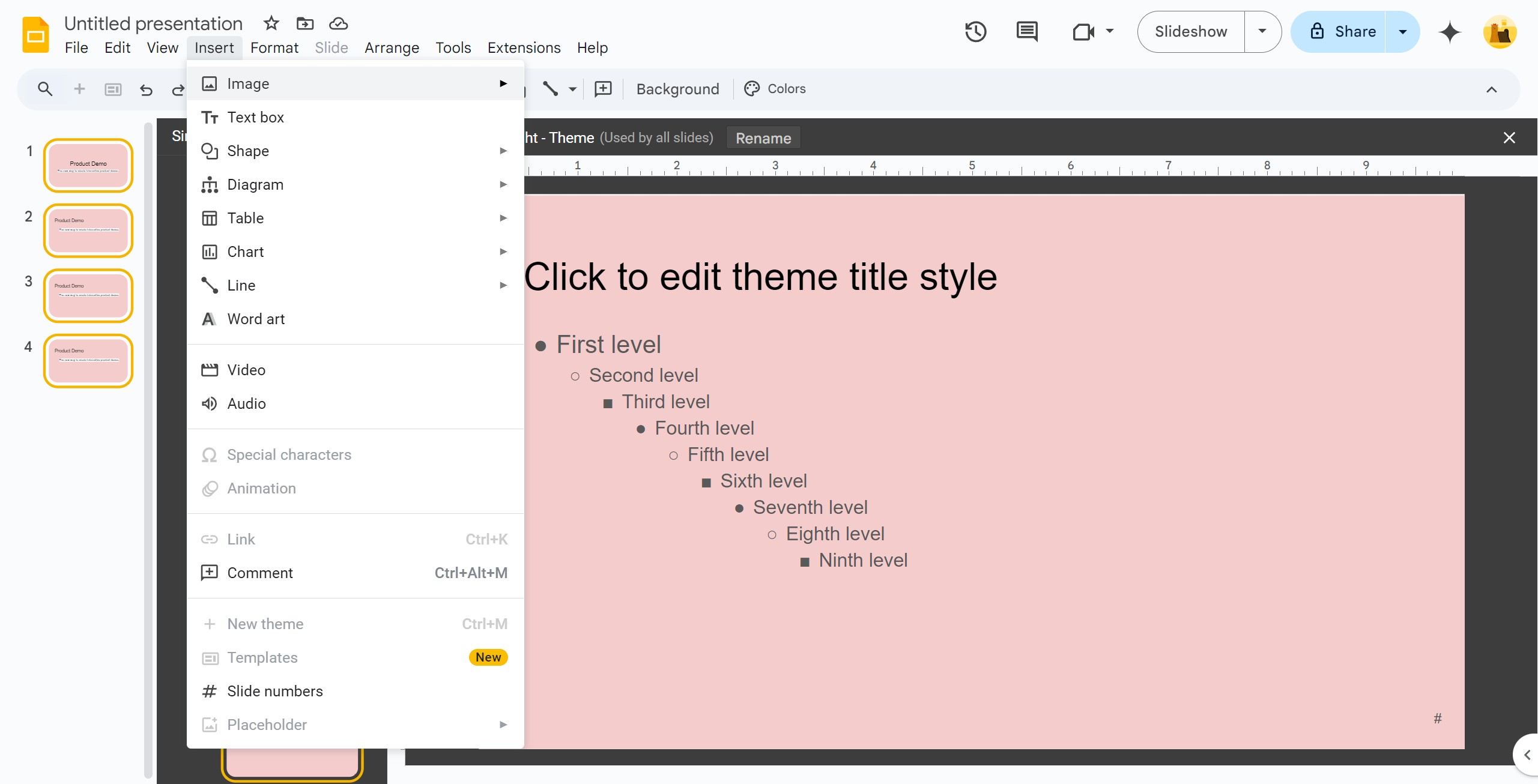This screenshot has width=1538, height=784.
Task: Click the Rename theme button
Action: [763, 138]
